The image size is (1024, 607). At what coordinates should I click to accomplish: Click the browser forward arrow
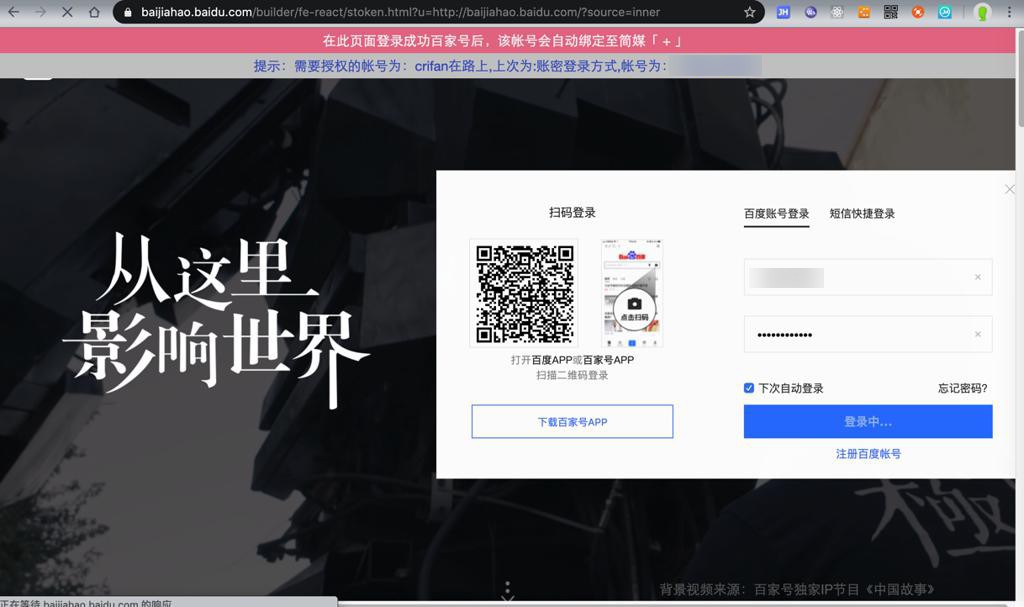pos(40,12)
